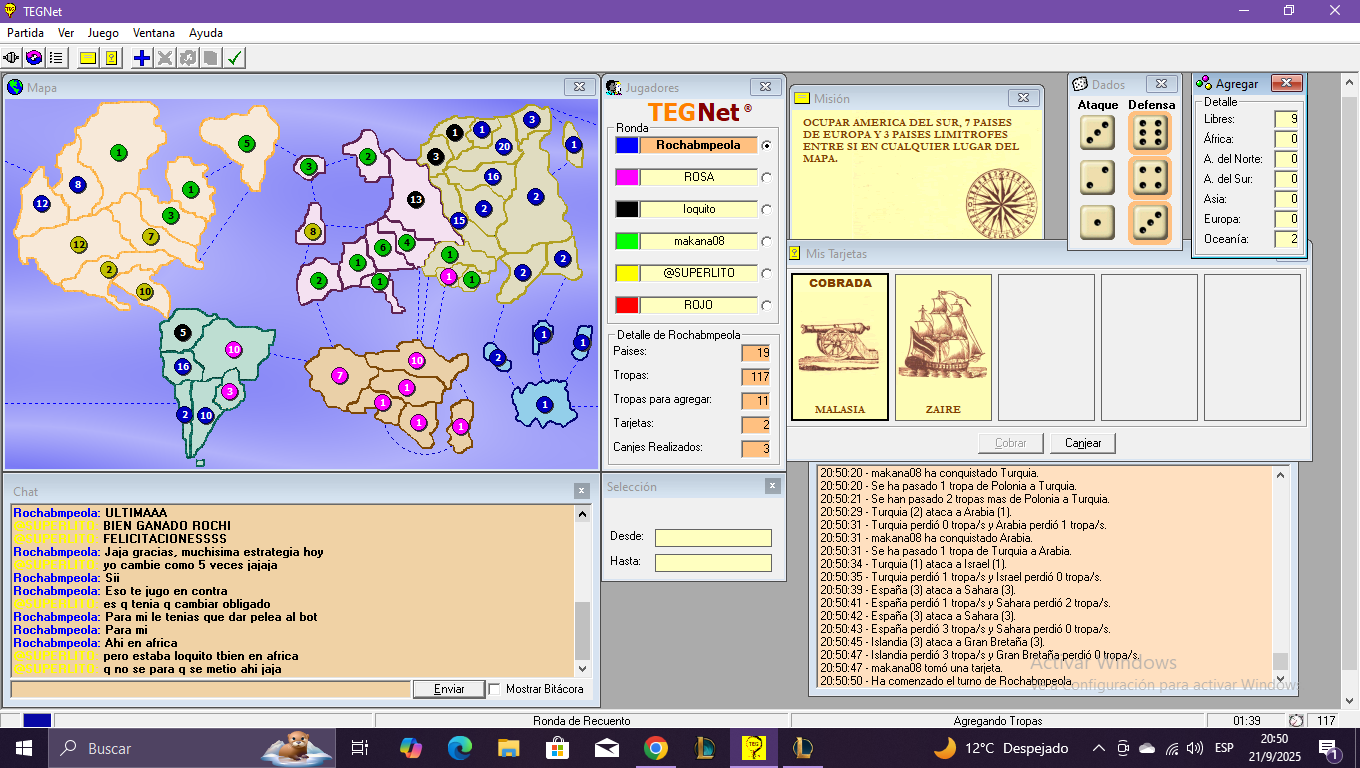Image resolution: width=1360 pixels, height=768 pixels.
Task: Click the yellow mission card toolbar icon
Action: pyautogui.click(x=88, y=58)
